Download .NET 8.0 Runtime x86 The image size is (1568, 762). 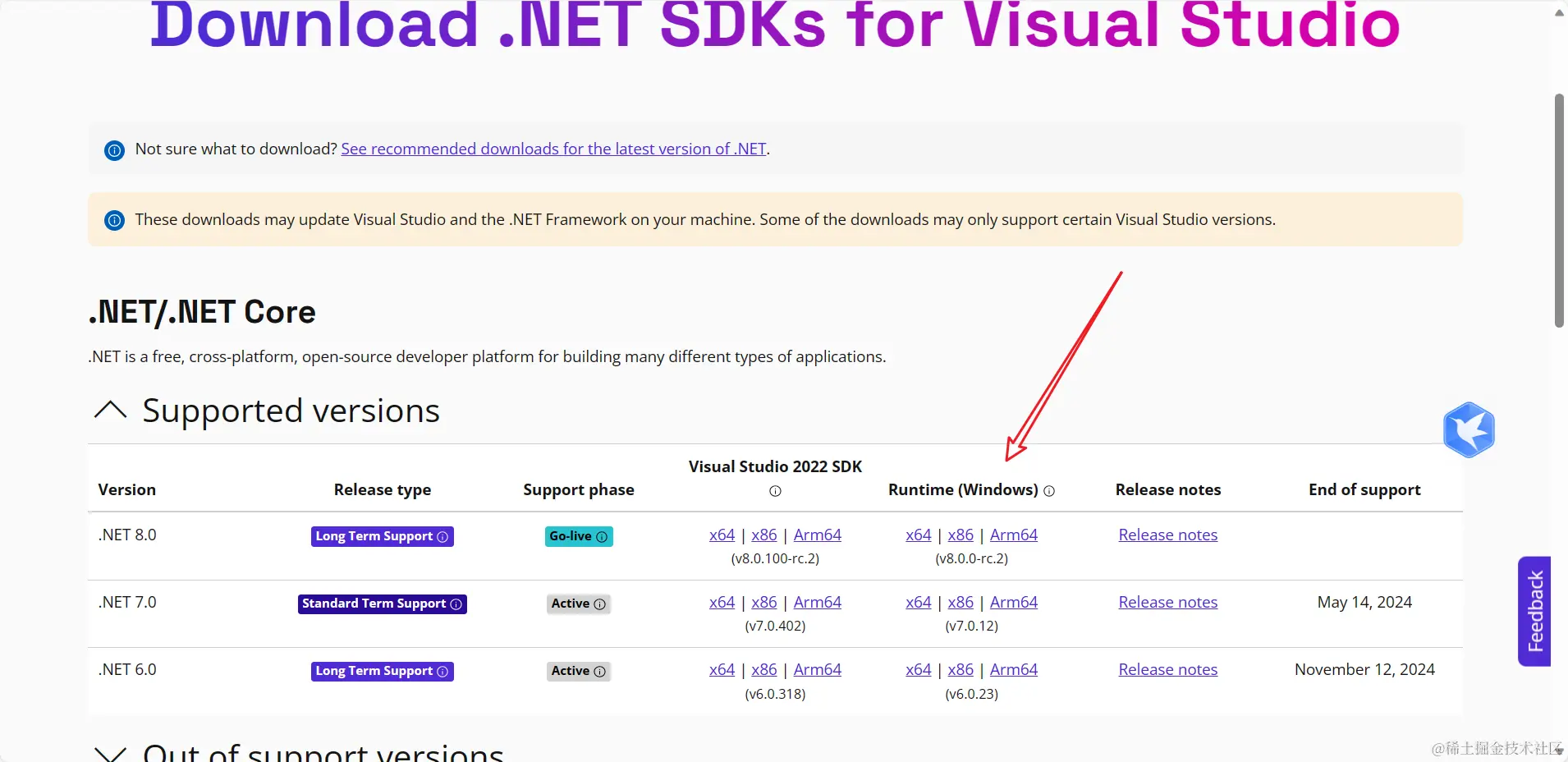coord(961,535)
